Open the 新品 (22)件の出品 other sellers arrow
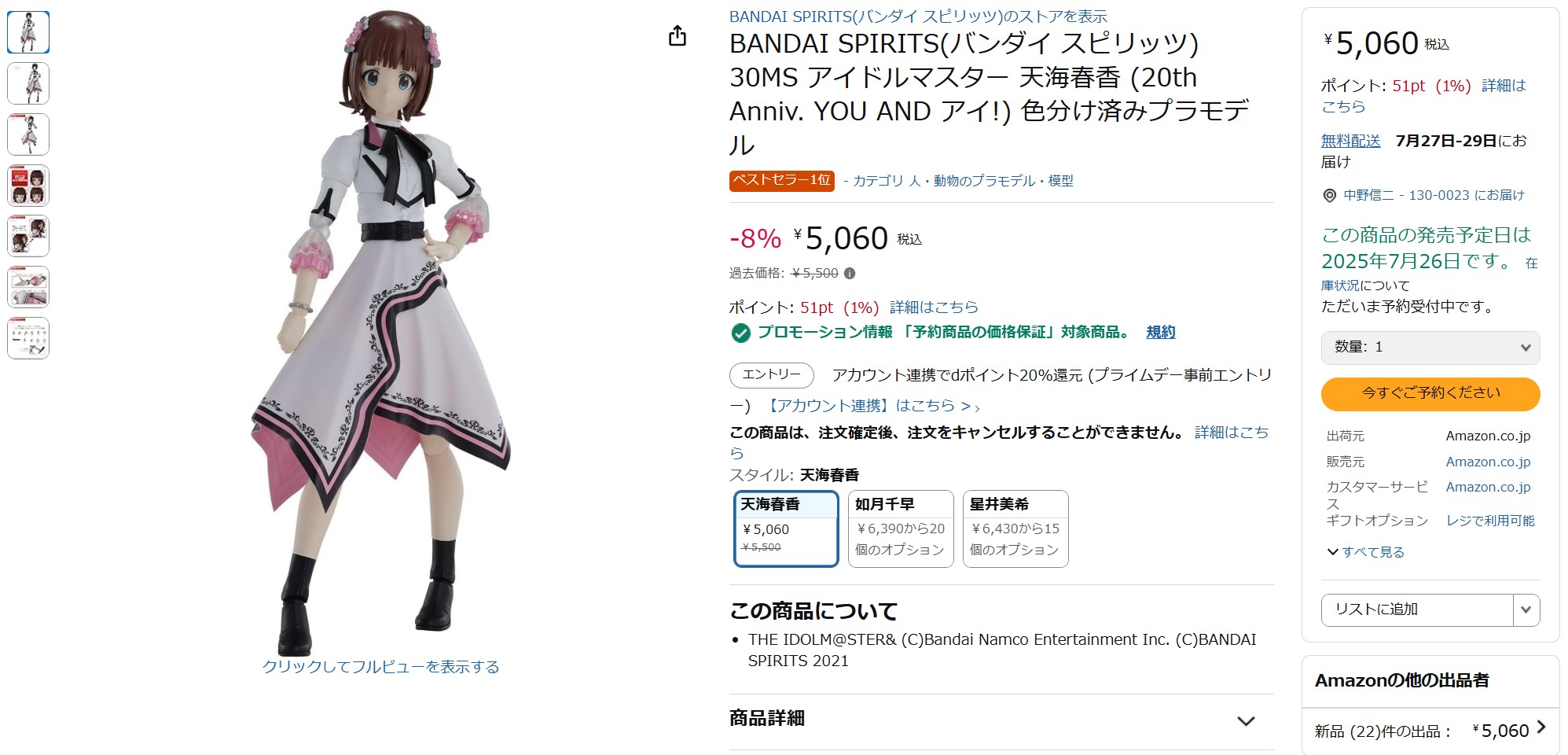 (x=1540, y=728)
